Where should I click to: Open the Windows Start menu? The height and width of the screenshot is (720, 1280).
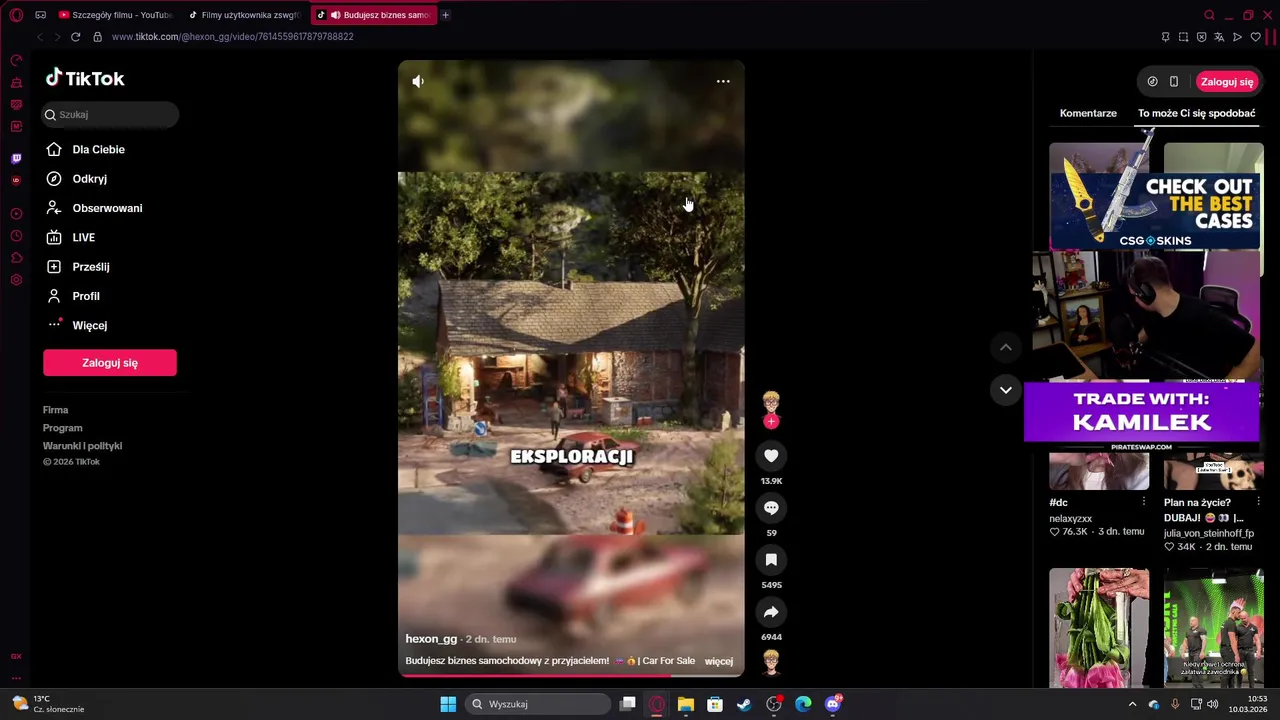pos(448,704)
